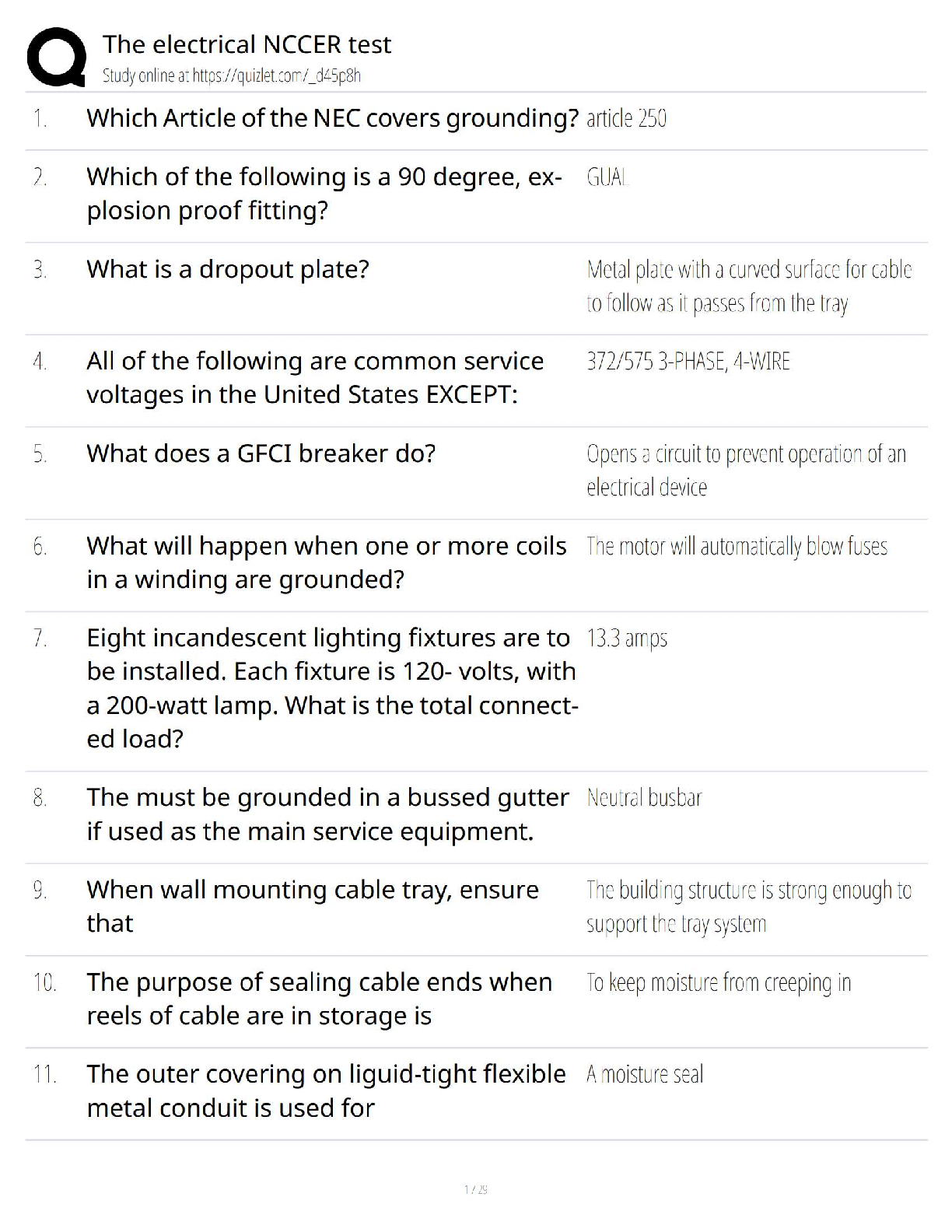Select the wall mounting cable tray question
The image size is (952, 1232).
[x=312, y=906]
